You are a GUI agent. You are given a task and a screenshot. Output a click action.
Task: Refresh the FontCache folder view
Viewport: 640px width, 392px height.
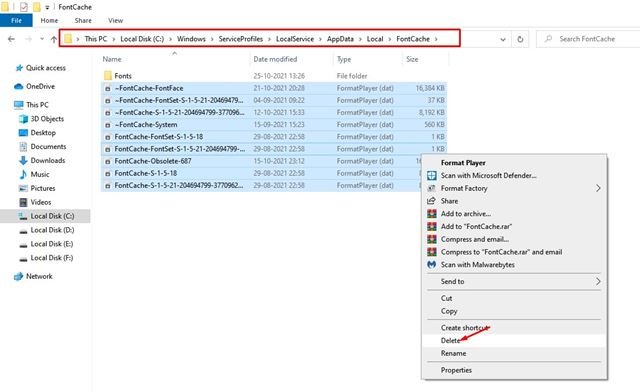pos(520,39)
